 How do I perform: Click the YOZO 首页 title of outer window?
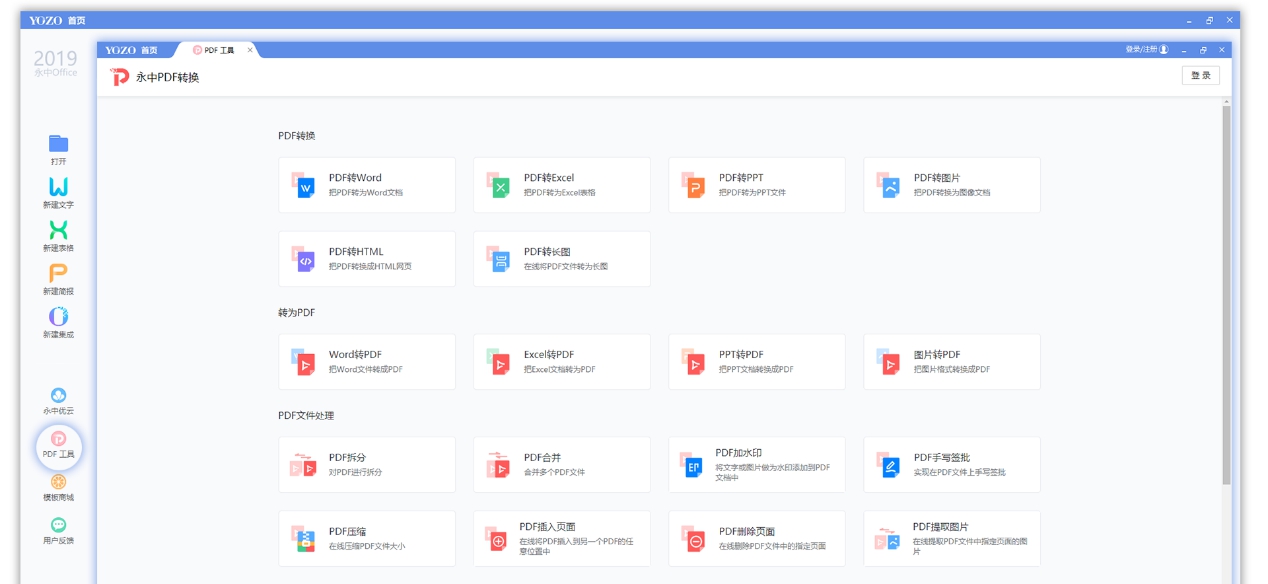click(x=56, y=20)
